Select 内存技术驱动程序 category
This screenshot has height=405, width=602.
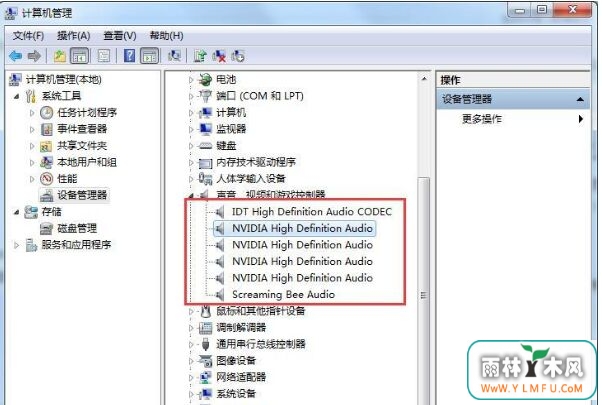pos(256,162)
